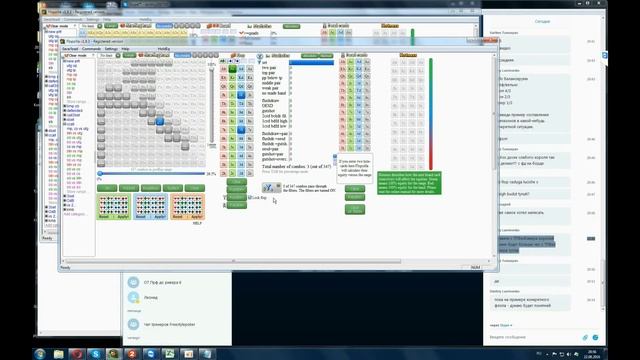640x360 pixels.
Task: Expand the 'vs 3' tree category
Action: [x=64, y=205]
